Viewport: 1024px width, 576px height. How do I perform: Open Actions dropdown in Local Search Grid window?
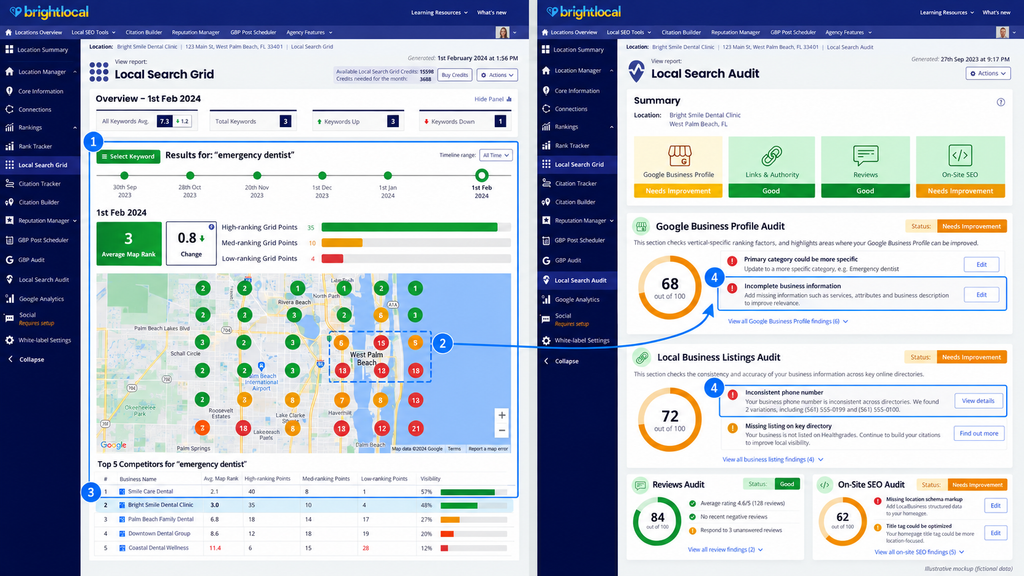coord(497,75)
